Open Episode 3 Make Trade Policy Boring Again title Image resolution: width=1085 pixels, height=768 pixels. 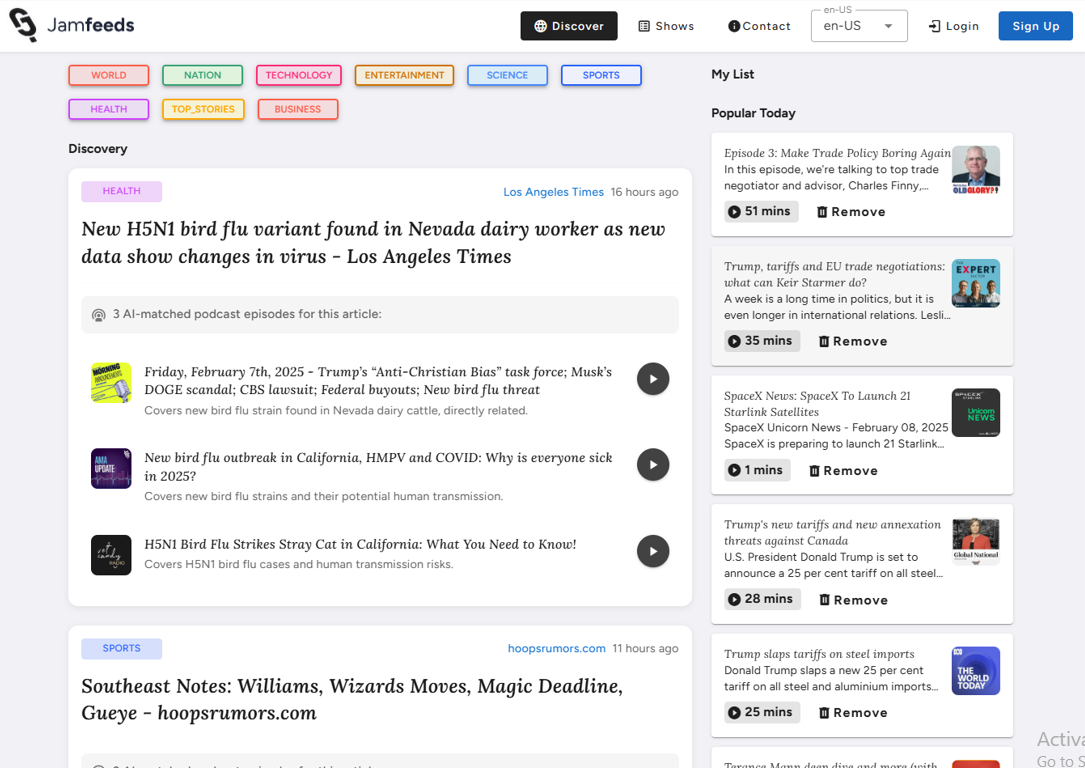(837, 153)
